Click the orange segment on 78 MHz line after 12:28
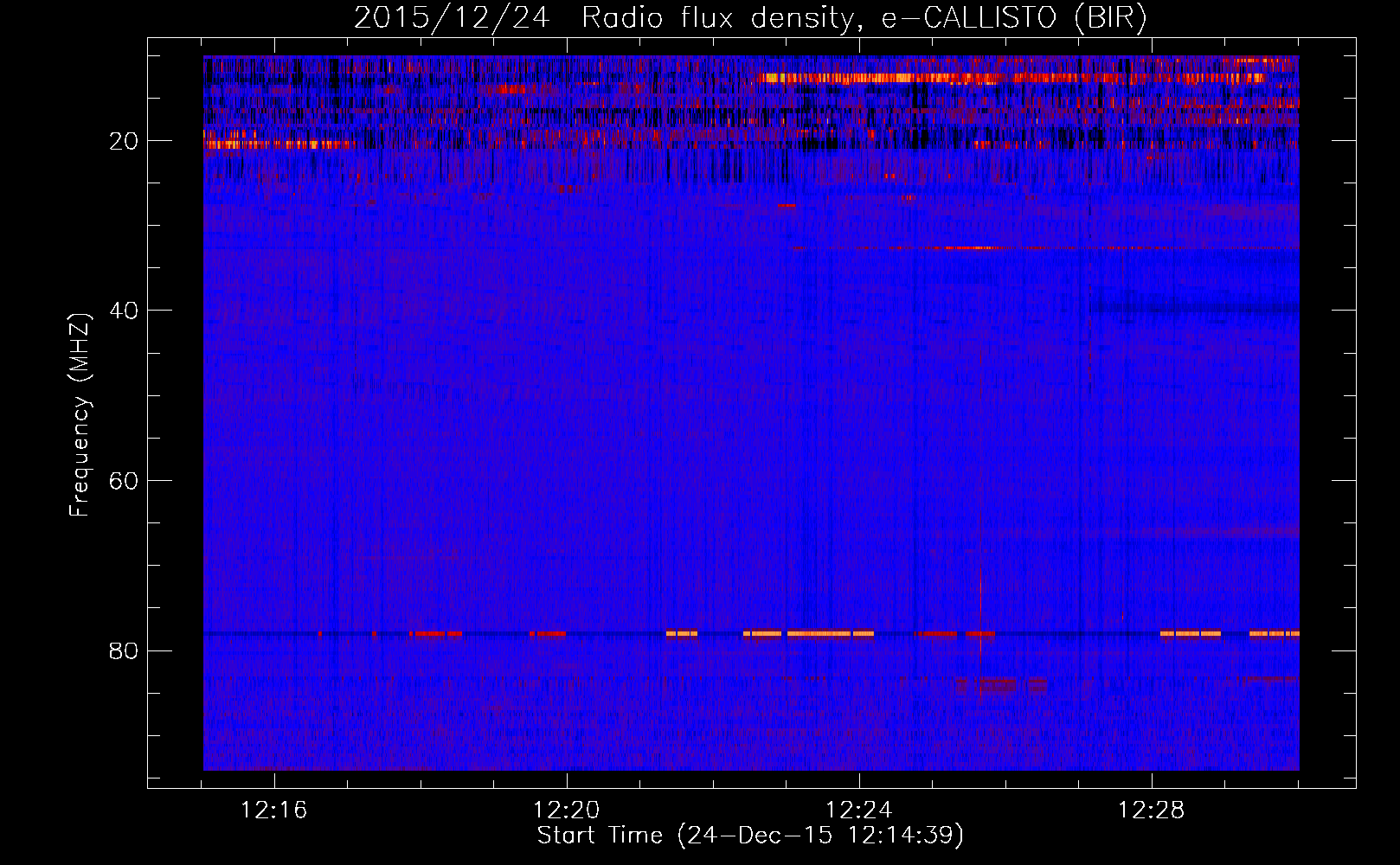Screen dimensions: 1400x865 tap(1190, 634)
